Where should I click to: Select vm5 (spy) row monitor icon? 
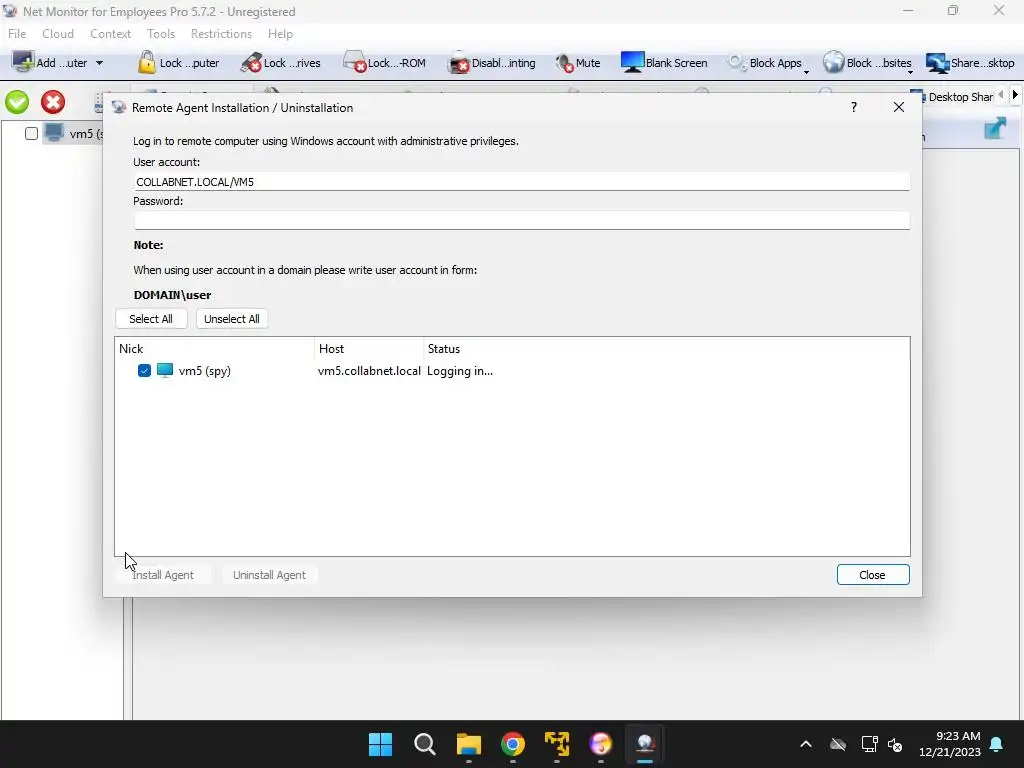[x=165, y=370]
